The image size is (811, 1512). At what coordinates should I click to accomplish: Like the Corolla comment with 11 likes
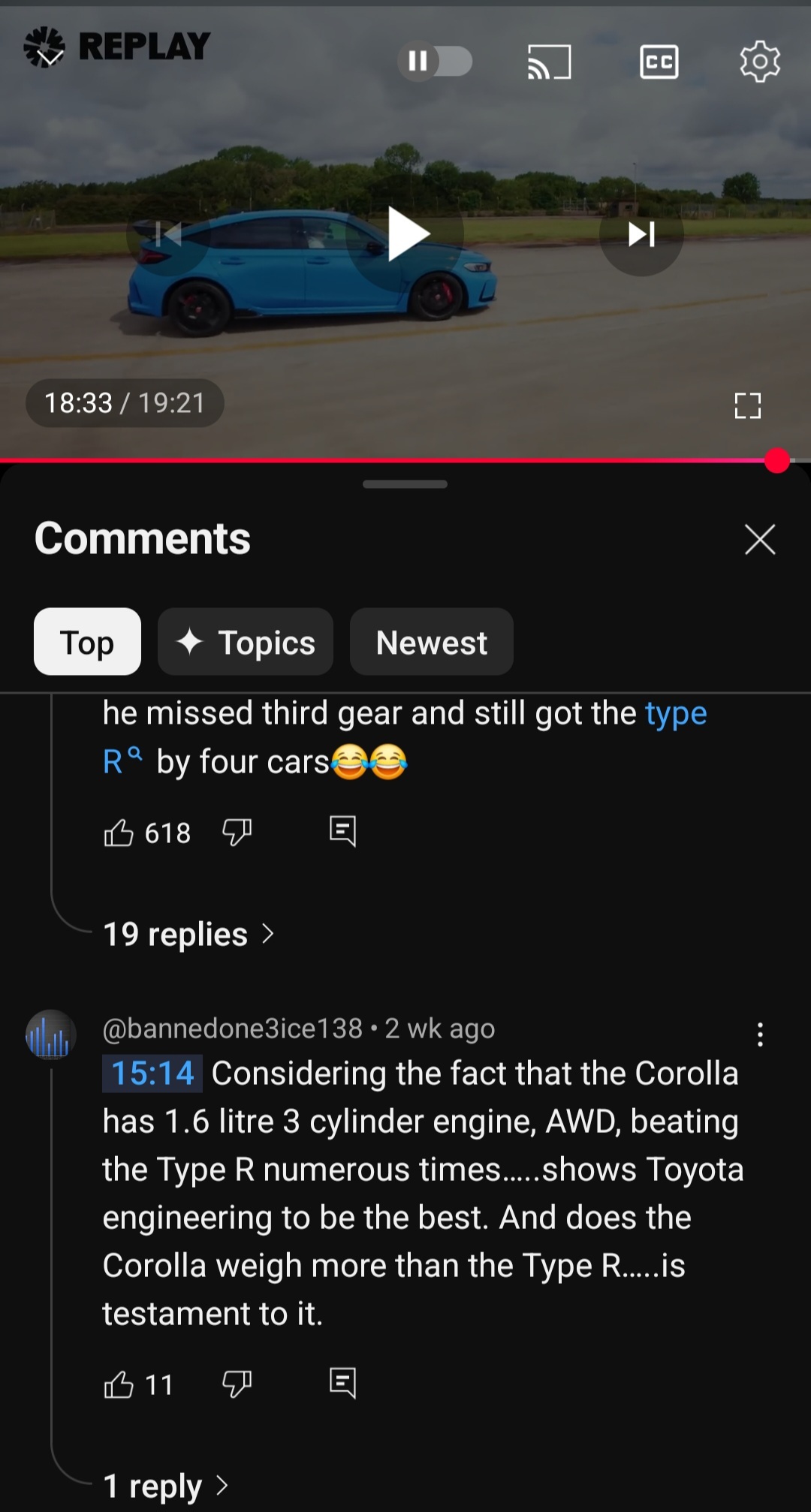coord(119,1384)
